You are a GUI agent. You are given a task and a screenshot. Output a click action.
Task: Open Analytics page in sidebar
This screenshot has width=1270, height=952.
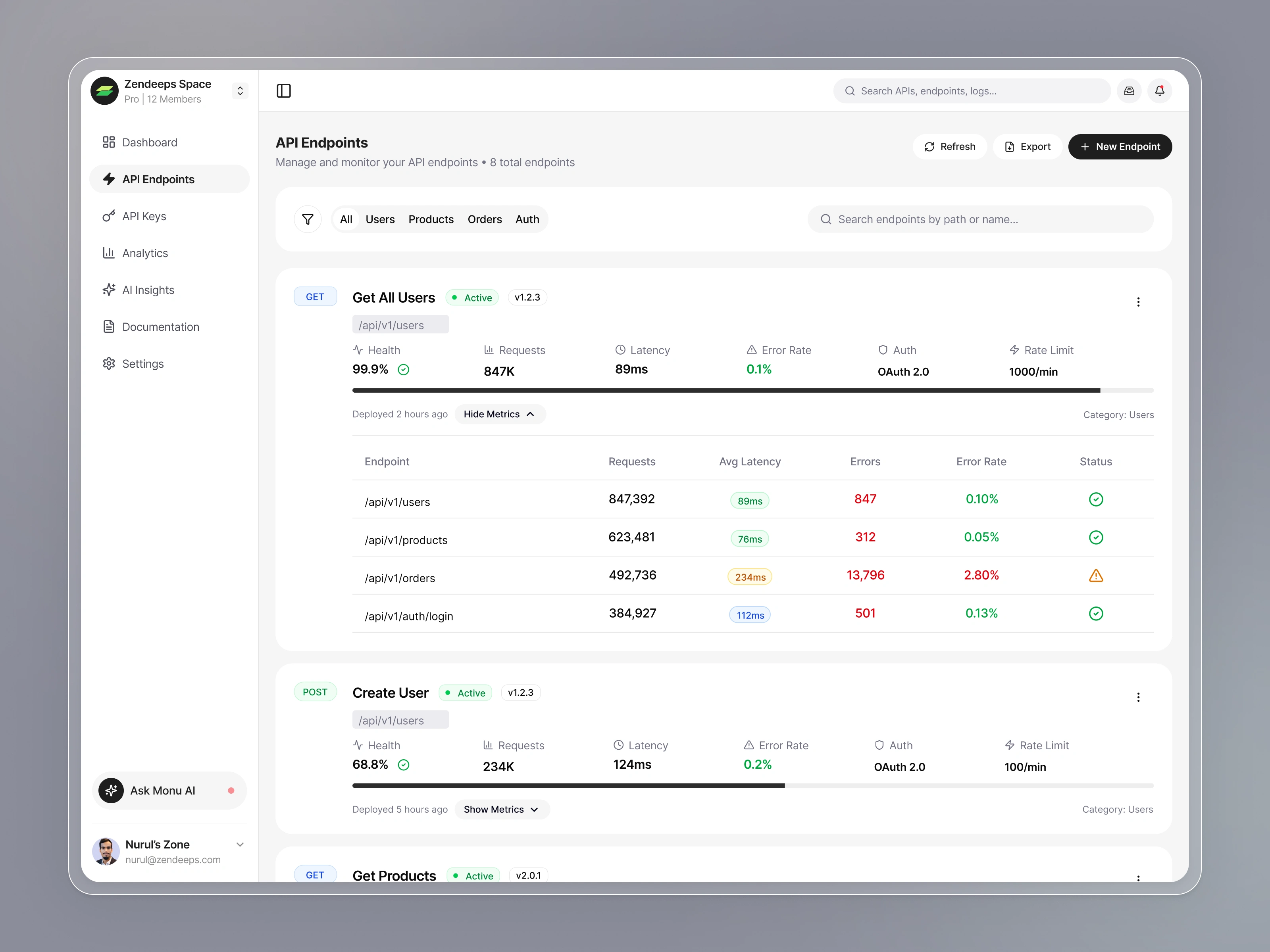[x=145, y=253]
